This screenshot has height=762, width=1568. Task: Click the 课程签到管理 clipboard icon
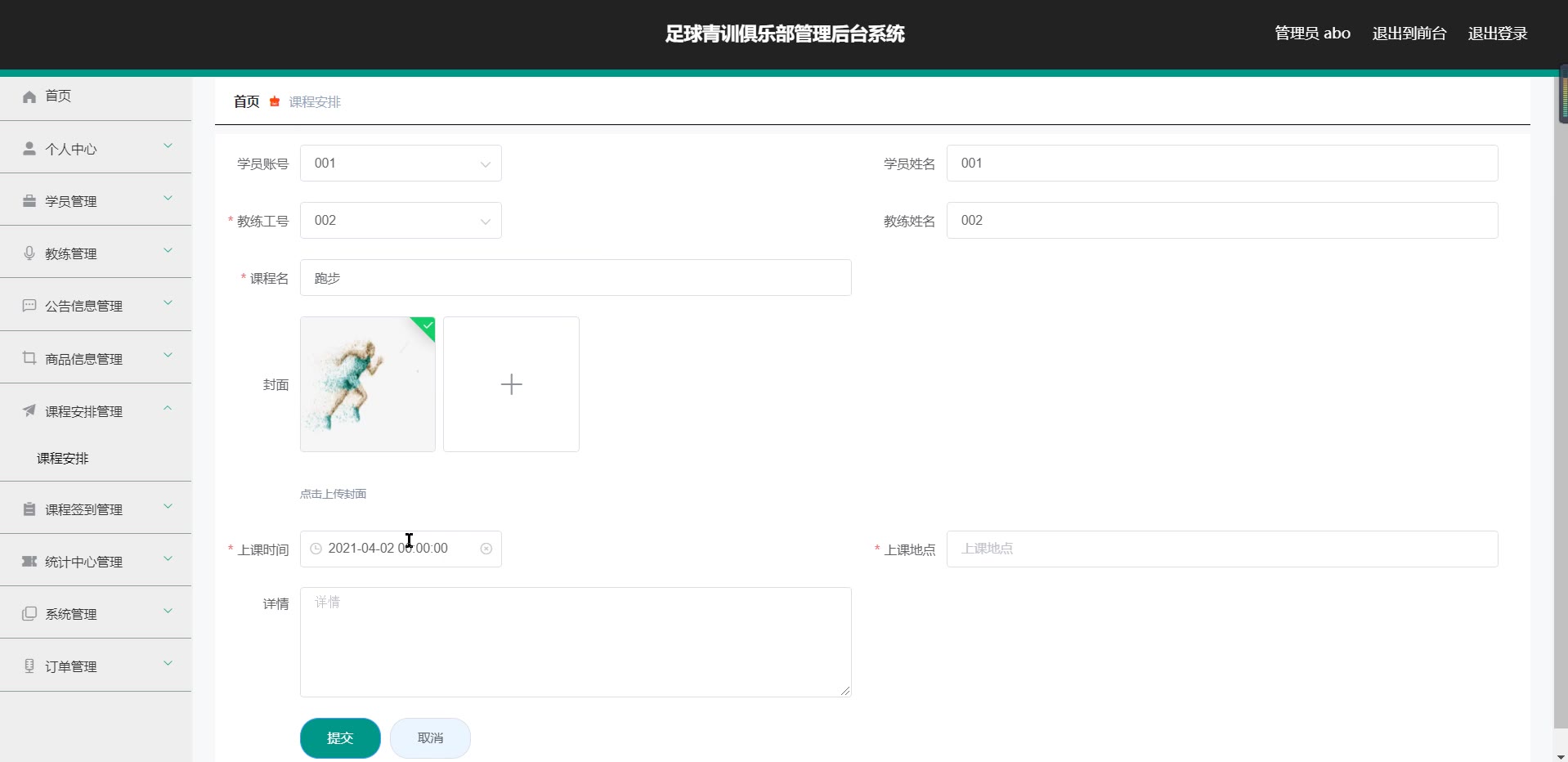click(x=29, y=509)
